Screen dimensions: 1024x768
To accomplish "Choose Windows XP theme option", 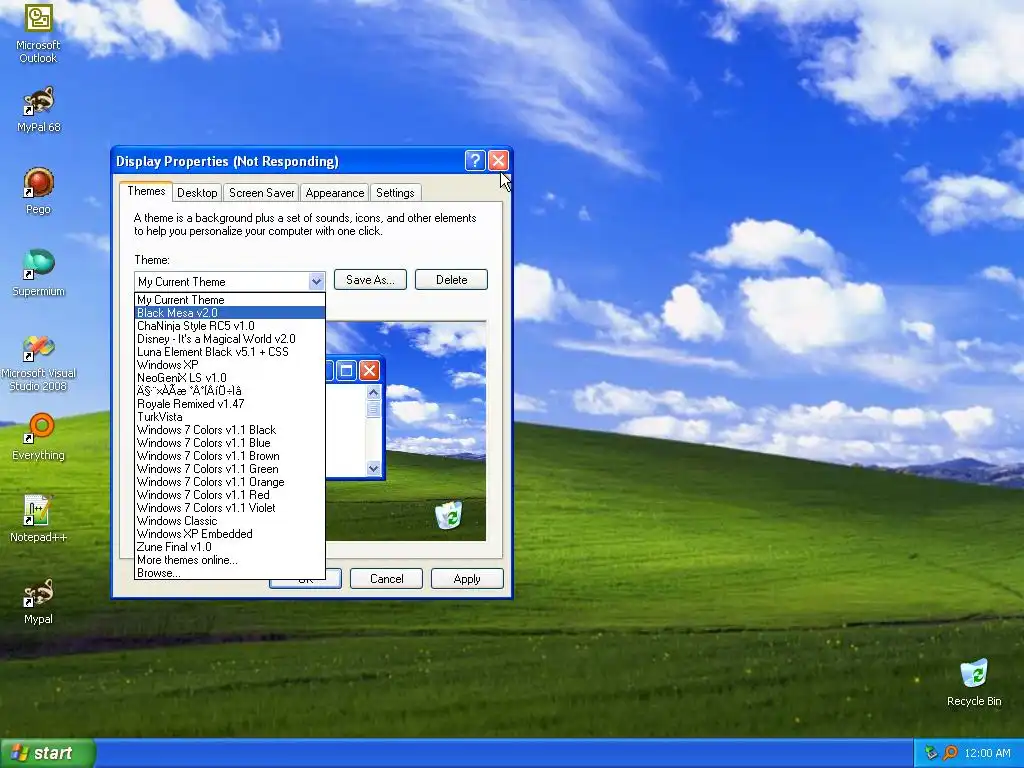I will 230,365.
